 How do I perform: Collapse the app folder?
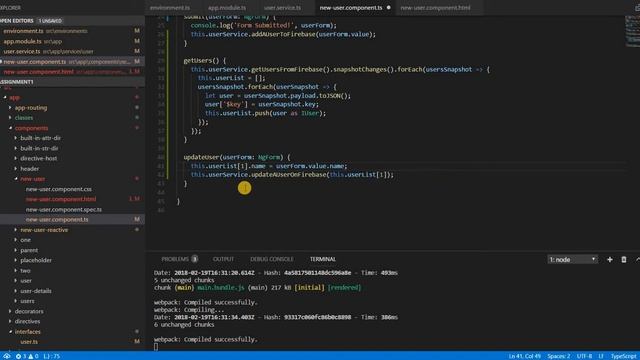point(14,98)
